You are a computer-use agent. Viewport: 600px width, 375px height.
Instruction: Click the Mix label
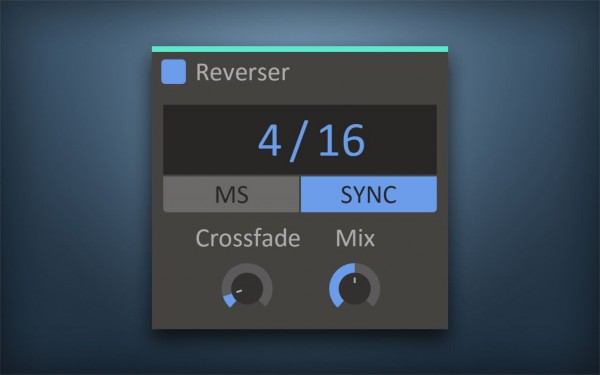pos(355,238)
